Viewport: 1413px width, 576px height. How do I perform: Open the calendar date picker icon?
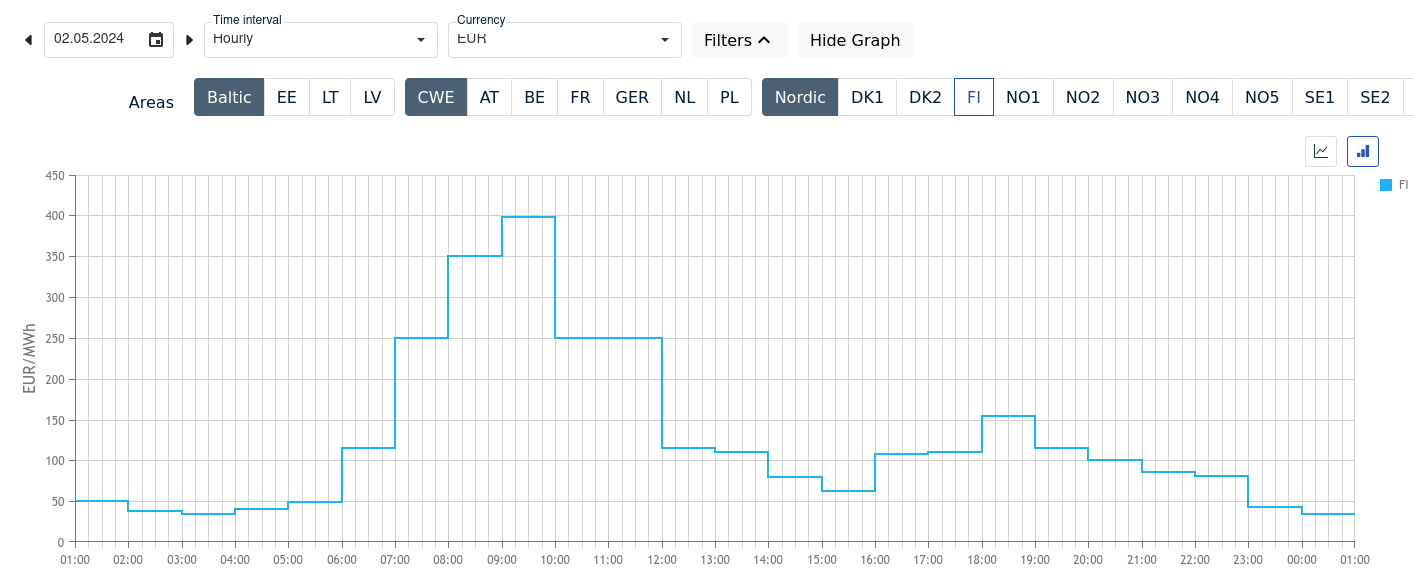[156, 40]
